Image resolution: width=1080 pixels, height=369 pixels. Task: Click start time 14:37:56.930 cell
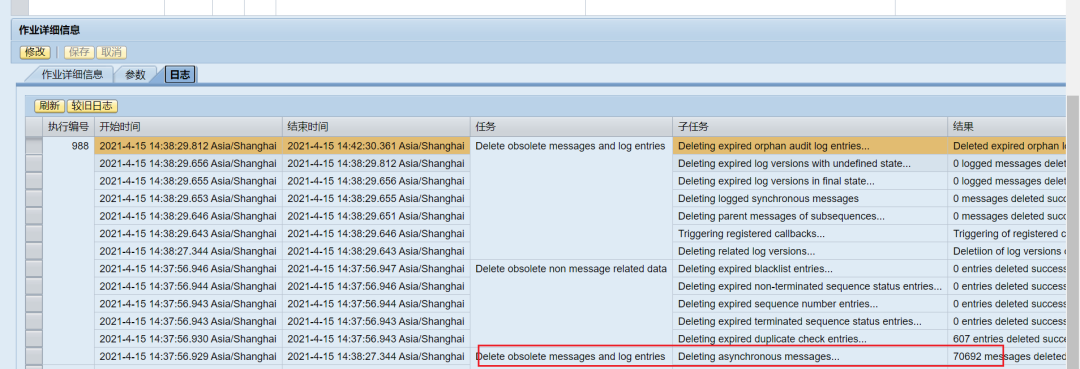[x=188, y=339]
